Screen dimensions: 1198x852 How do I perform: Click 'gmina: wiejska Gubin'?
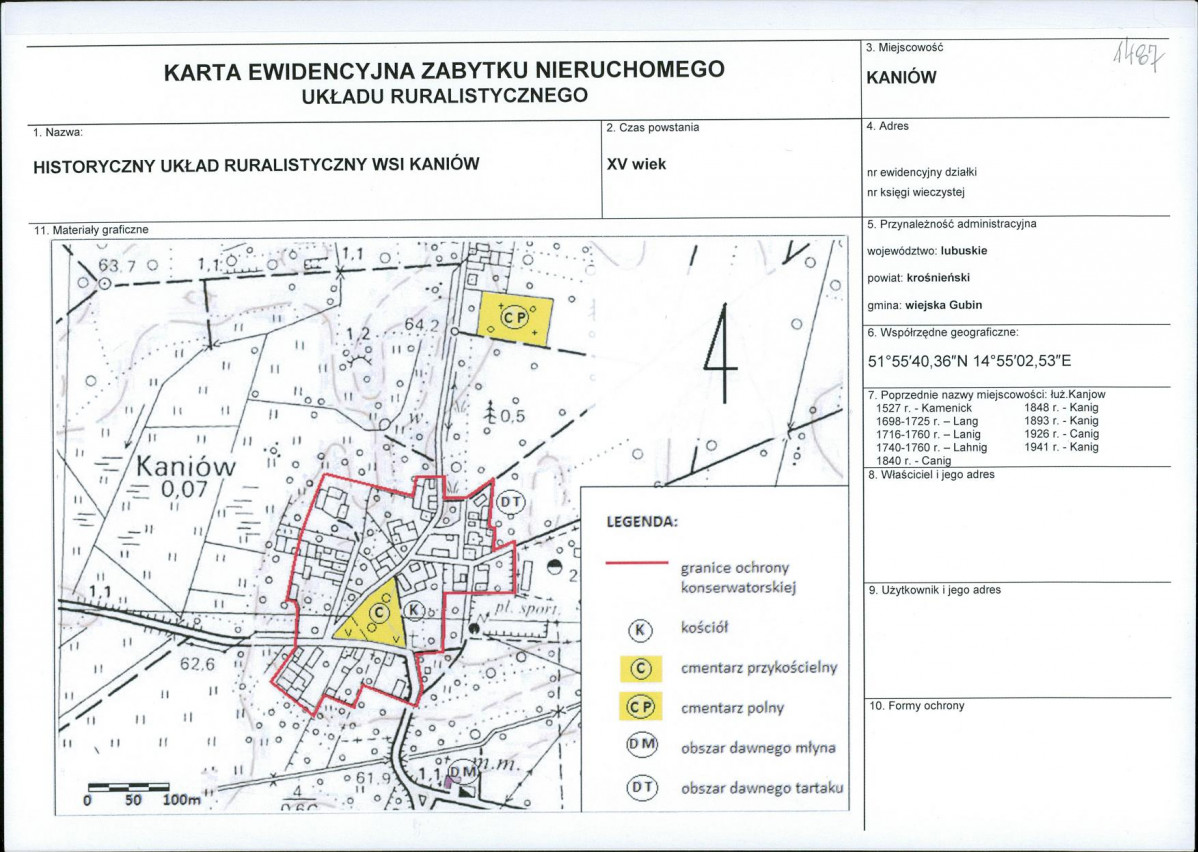point(924,306)
